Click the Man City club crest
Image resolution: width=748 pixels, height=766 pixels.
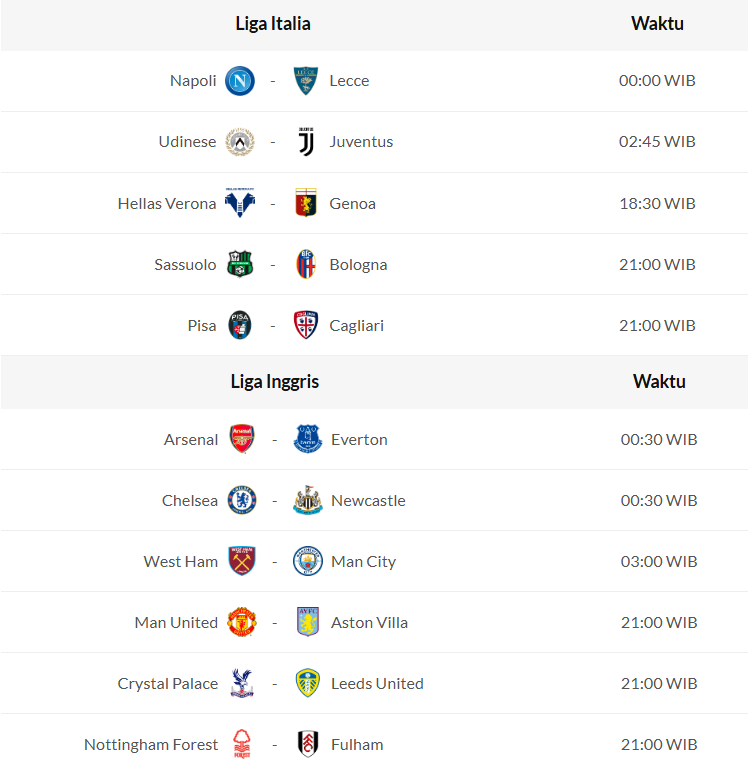308,562
